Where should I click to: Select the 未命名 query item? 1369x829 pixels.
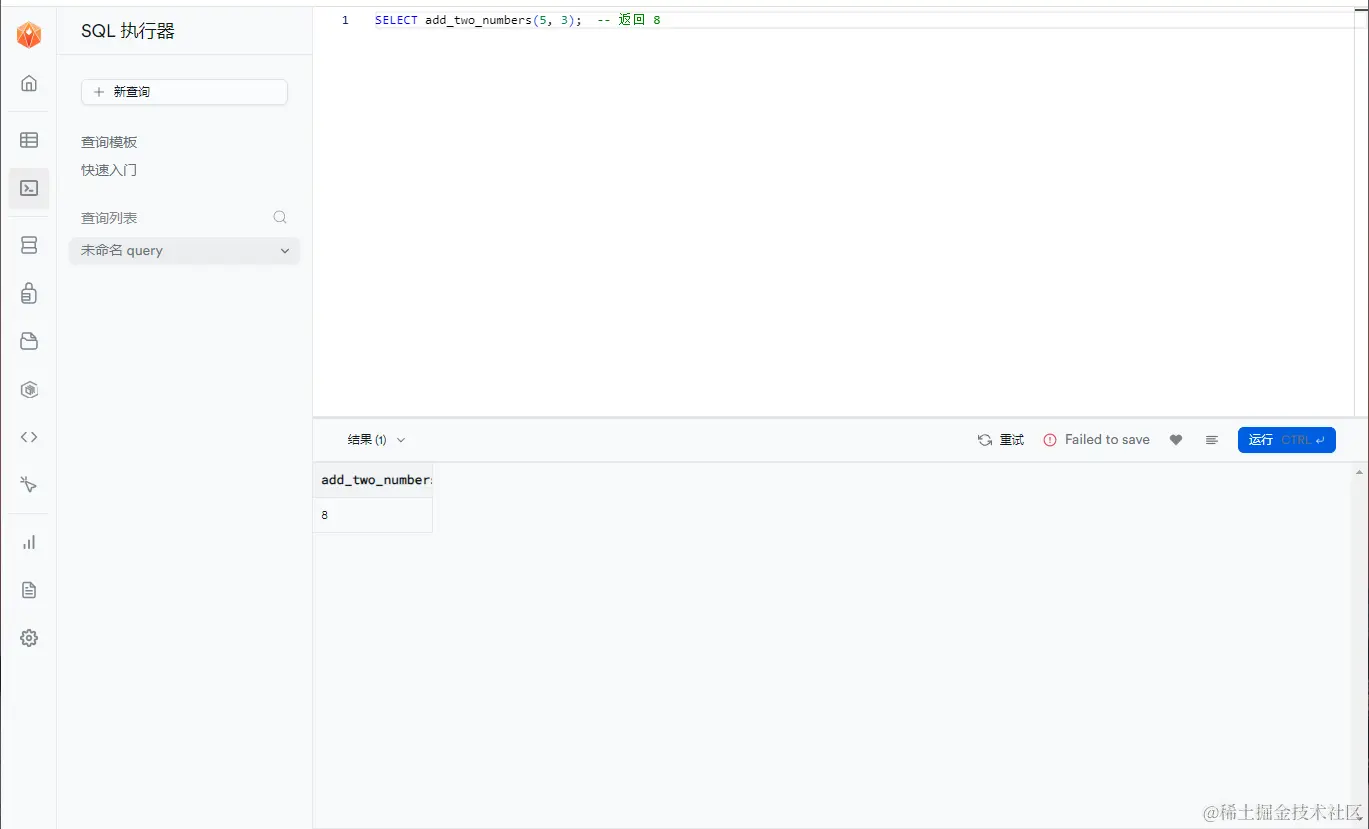click(184, 251)
